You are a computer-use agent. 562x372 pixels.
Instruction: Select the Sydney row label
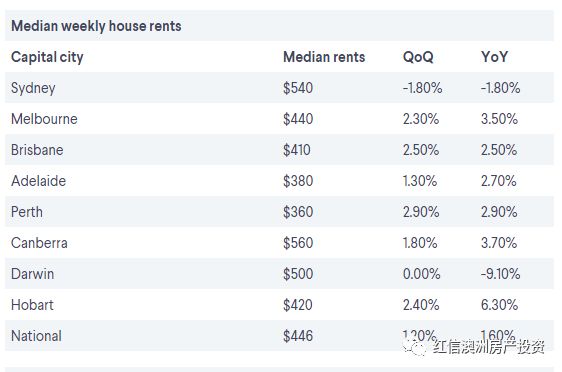coord(33,88)
